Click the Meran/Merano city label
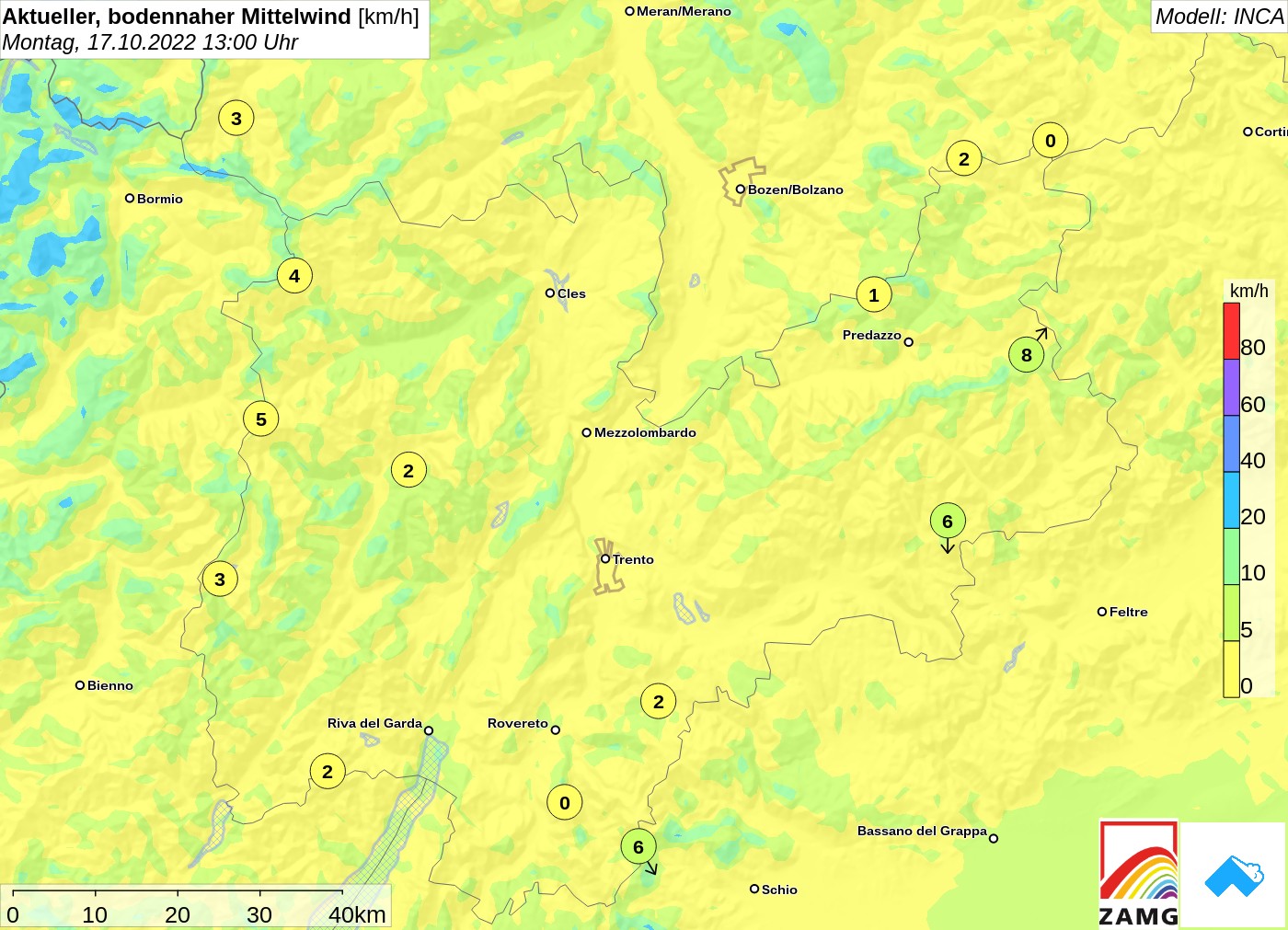The width and height of the screenshot is (1288, 930). tap(684, 11)
